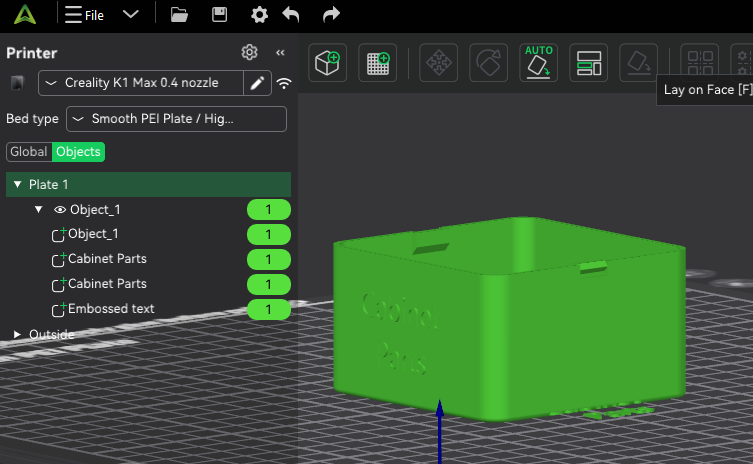Add a new plate
The image size is (753, 464).
click(x=379, y=62)
